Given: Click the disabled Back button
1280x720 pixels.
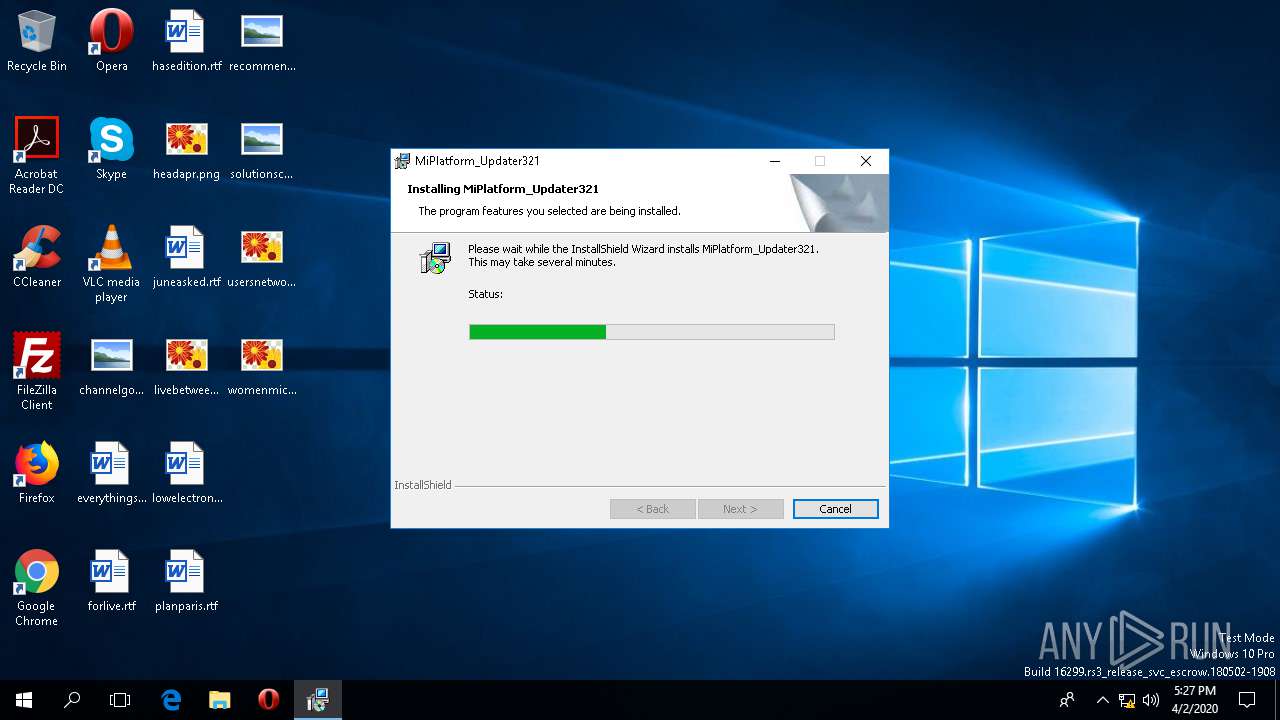Looking at the screenshot, I should 653,509.
